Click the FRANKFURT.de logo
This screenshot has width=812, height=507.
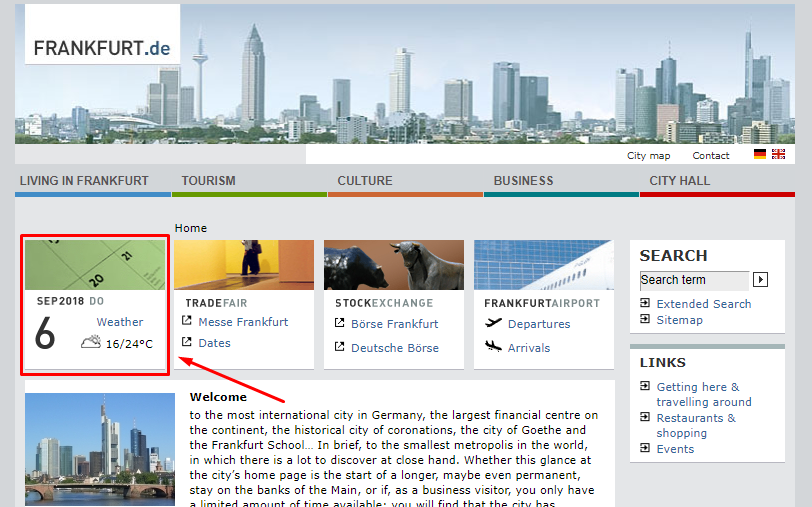[x=102, y=48]
